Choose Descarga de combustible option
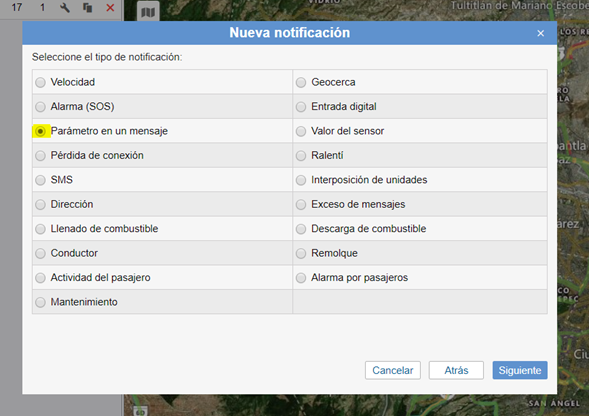The width and height of the screenshot is (589, 416). 301,229
